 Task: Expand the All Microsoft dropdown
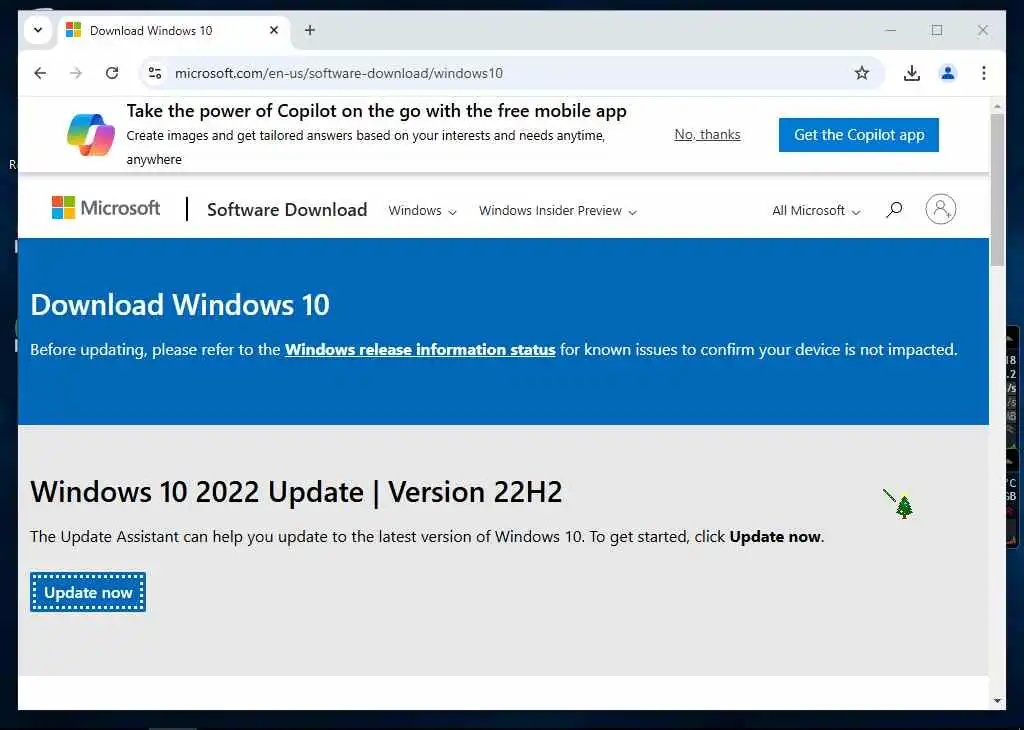(816, 210)
